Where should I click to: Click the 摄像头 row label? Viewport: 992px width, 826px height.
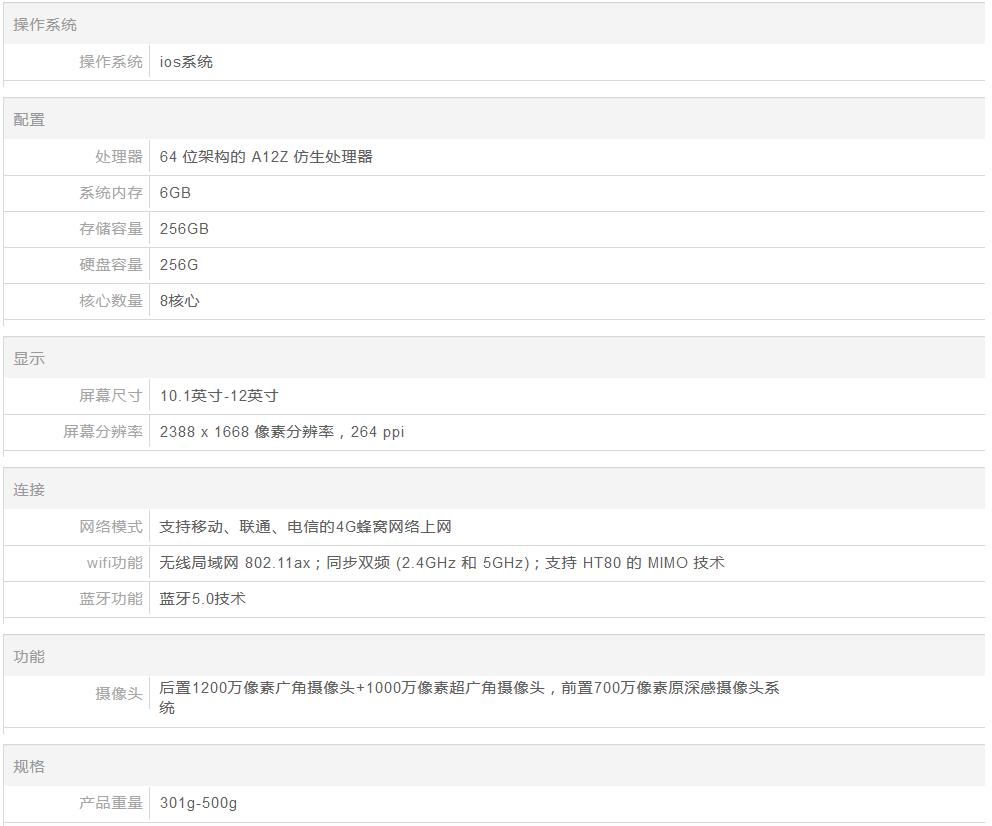coord(119,693)
